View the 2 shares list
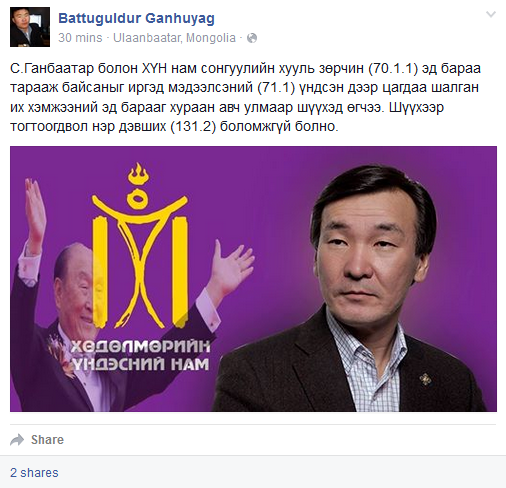This screenshot has height=488, width=506. tap(34, 473)
